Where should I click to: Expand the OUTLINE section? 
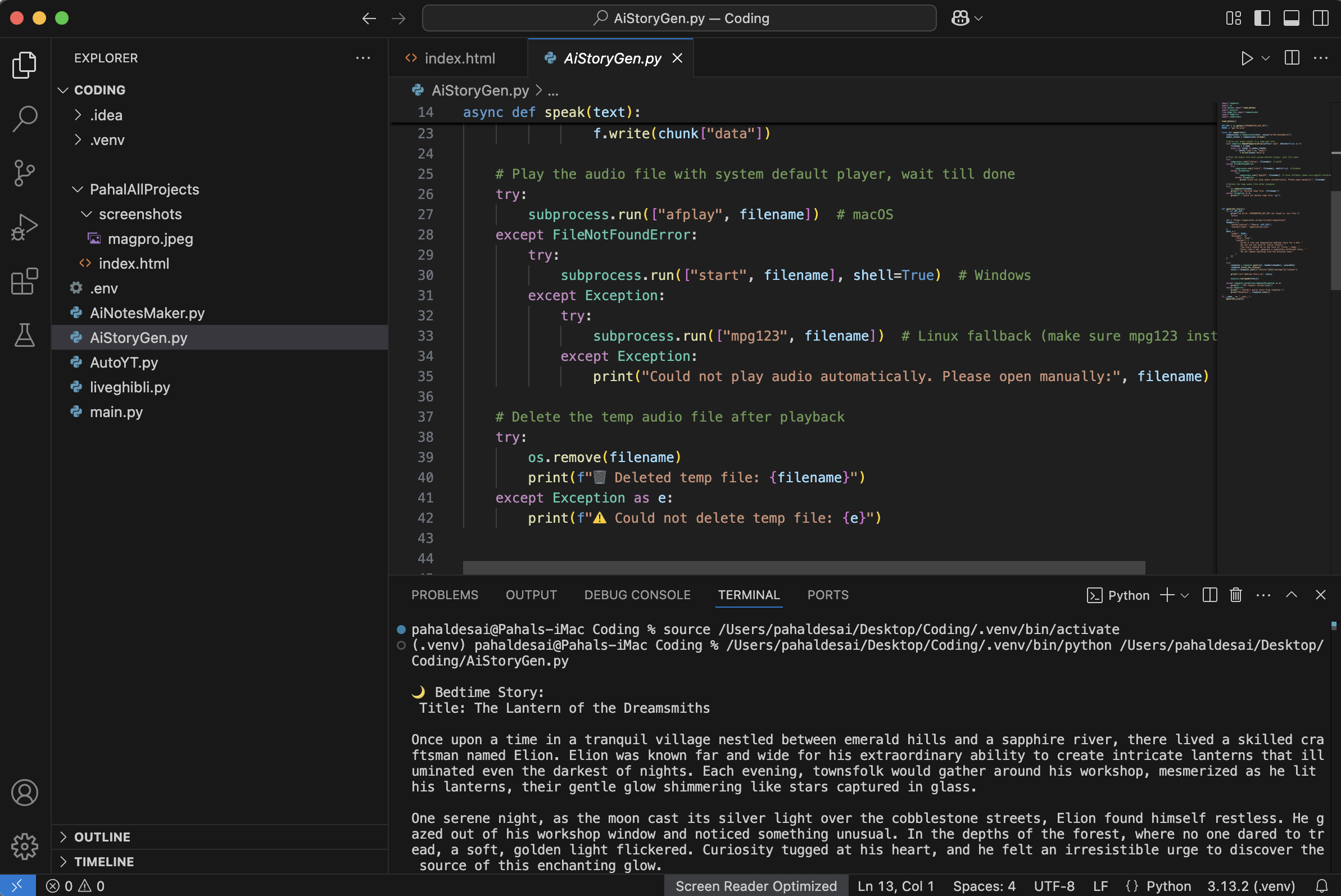[x=102, y=836]
